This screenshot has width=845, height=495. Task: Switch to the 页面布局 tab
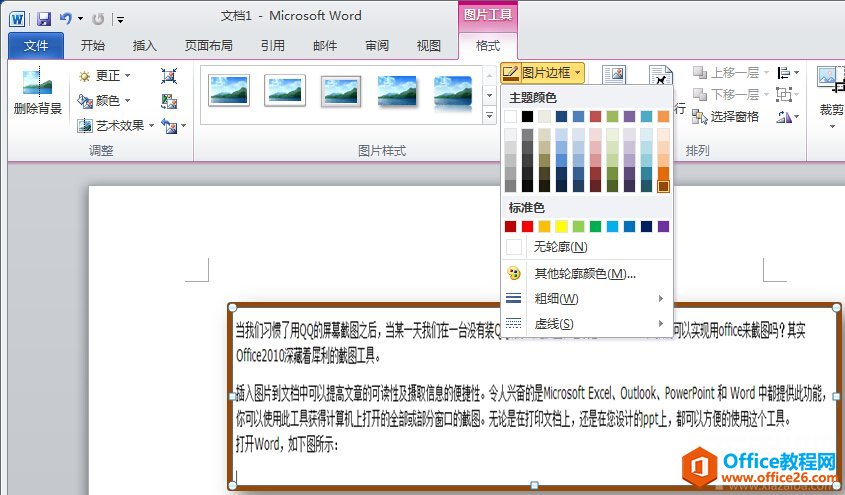pyautogui.click(x=209, y=46)
